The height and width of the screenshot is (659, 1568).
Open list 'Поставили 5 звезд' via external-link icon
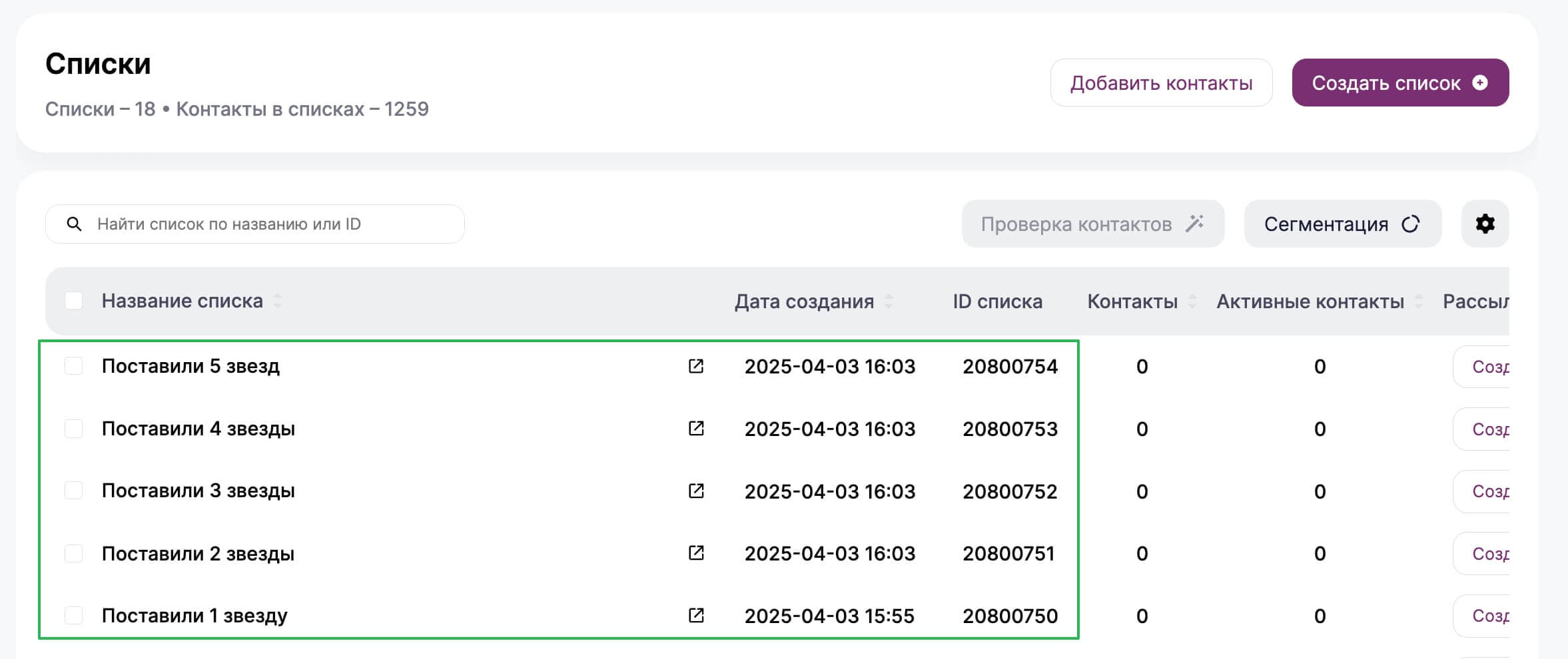click(696, 366)
